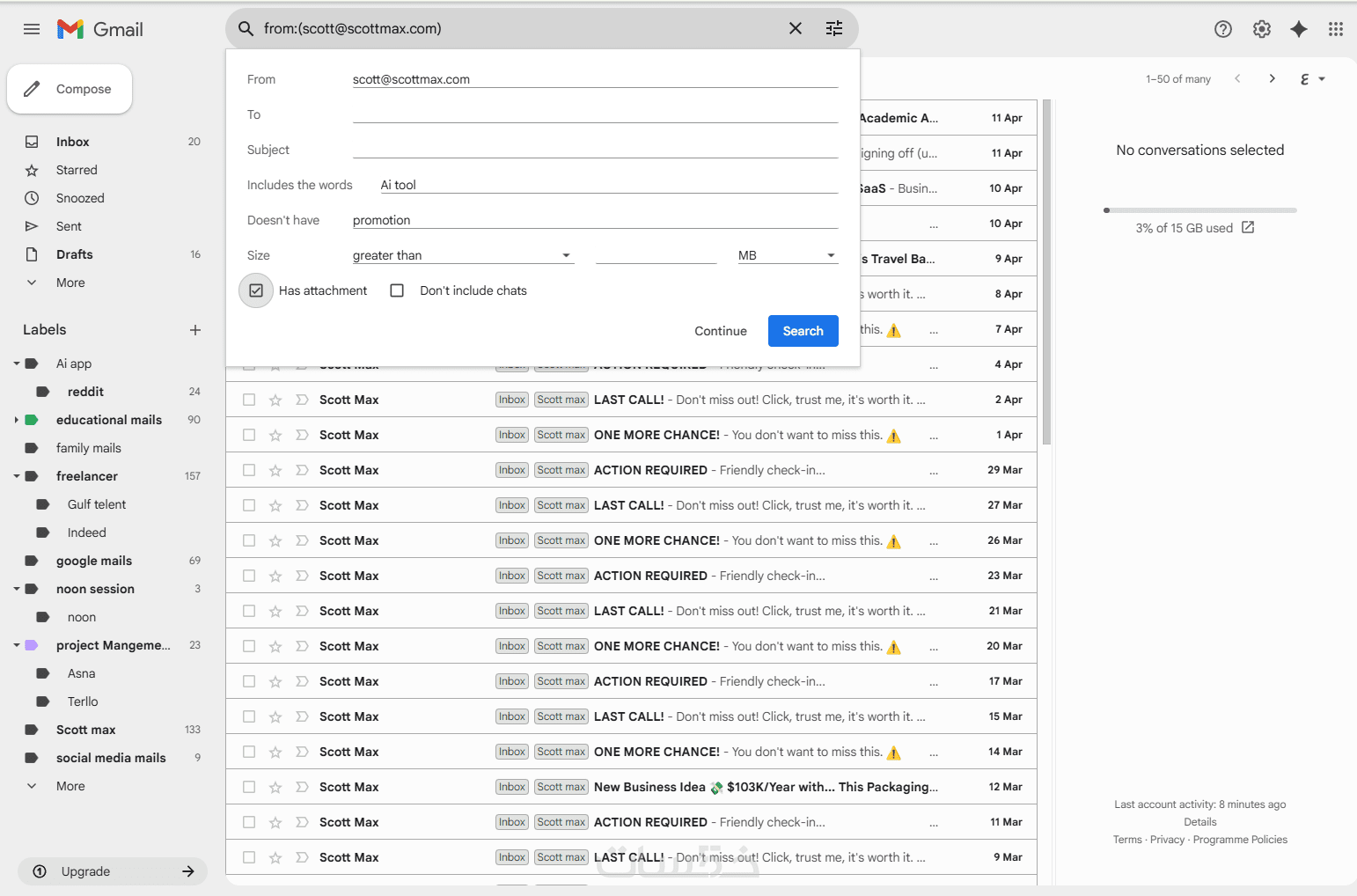Screen dimensions: 1357x896
Task: Clear the search query with X icon
Action: tap(796, 29)
